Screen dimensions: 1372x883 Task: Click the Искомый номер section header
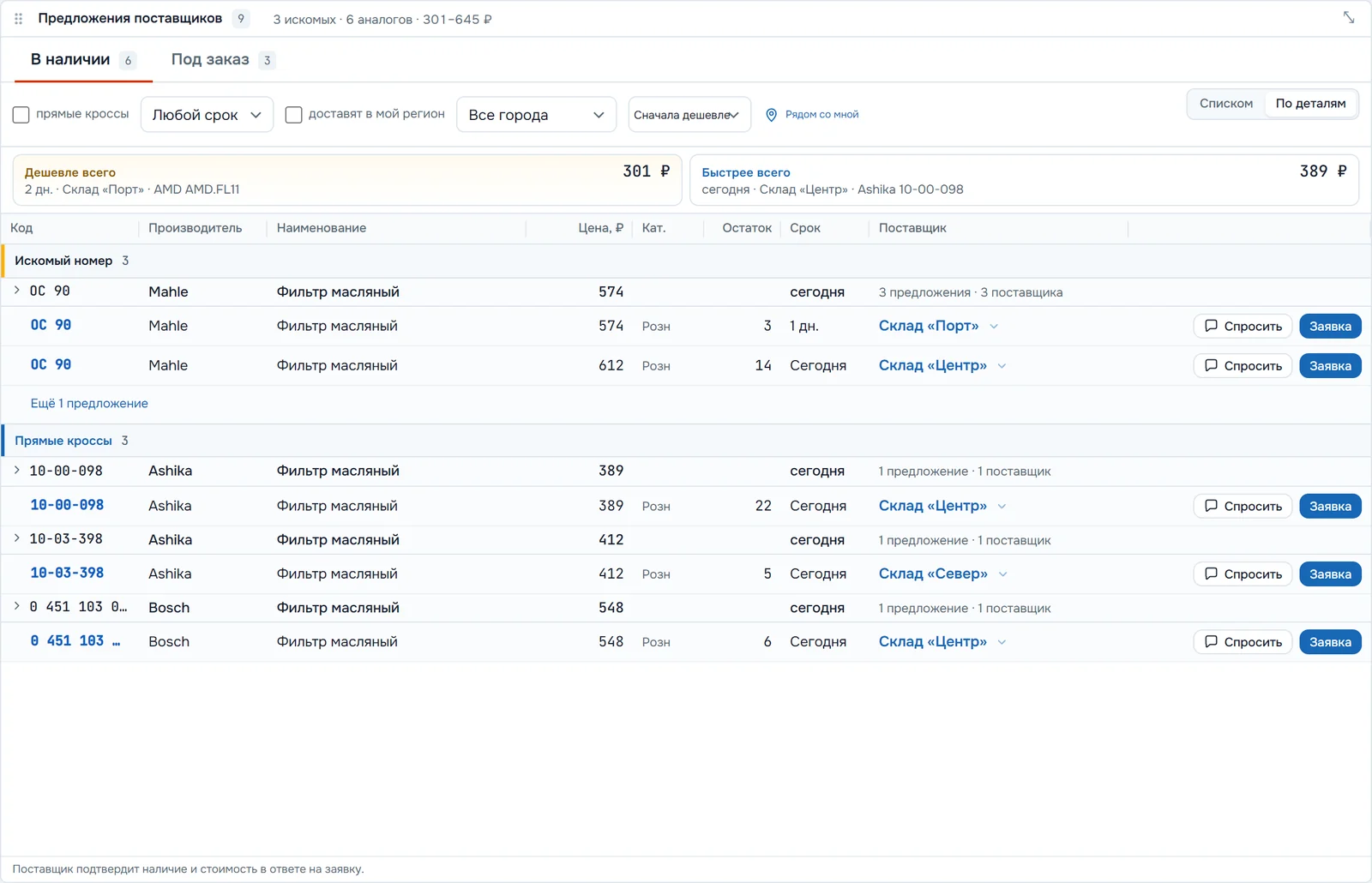point(686,261)
